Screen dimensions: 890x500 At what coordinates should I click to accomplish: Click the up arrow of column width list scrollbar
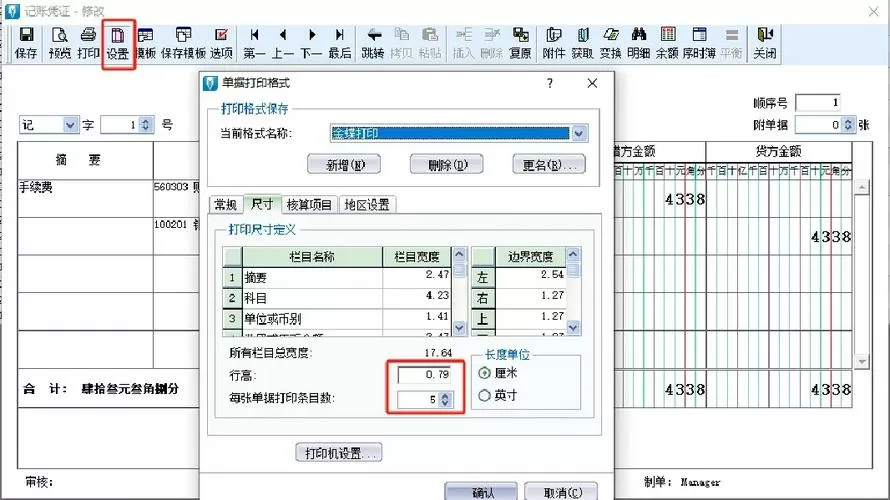pos(459,254)
